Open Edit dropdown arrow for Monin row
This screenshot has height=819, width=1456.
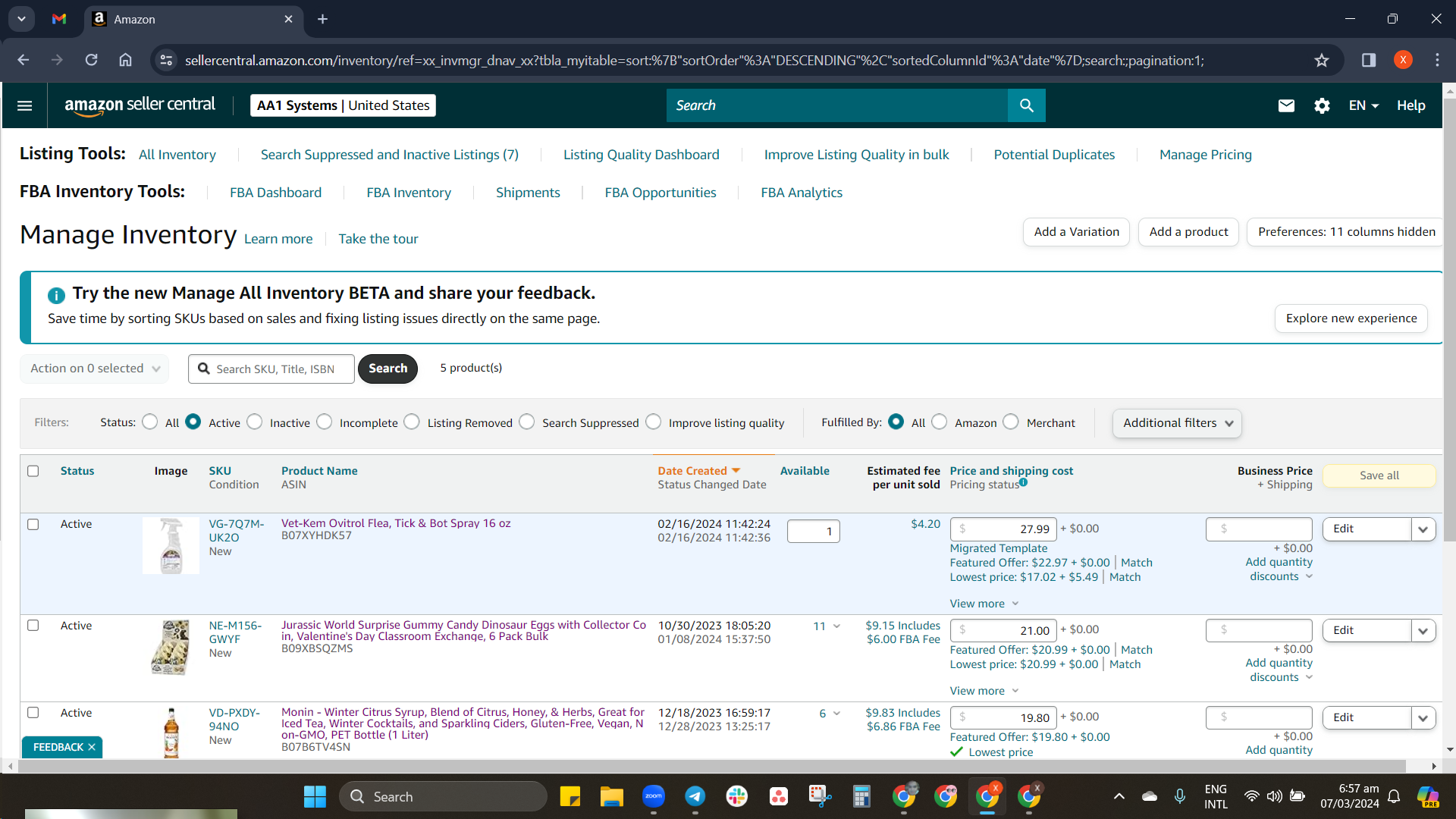[1423, 718]
